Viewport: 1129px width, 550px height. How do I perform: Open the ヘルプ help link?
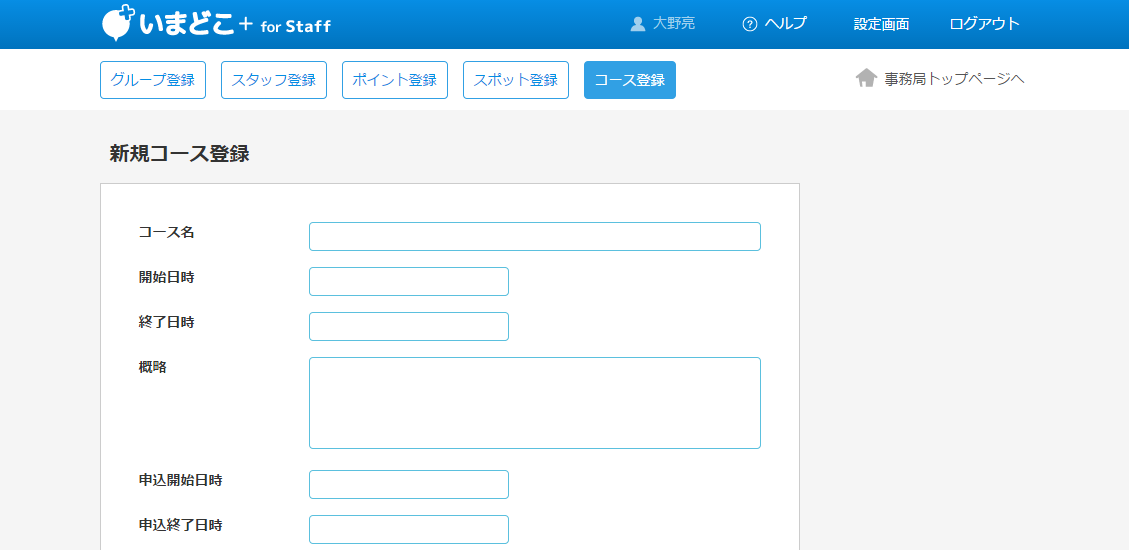[x=785, y=24]
